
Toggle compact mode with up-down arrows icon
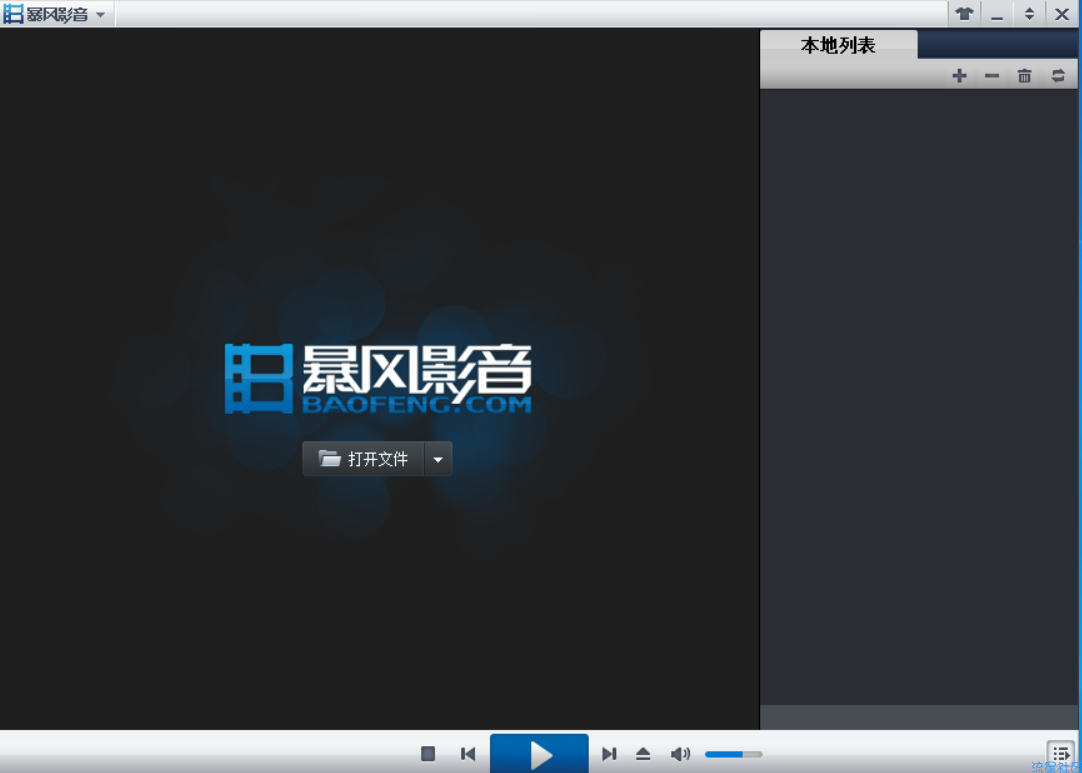click(x=1029, y=14)
